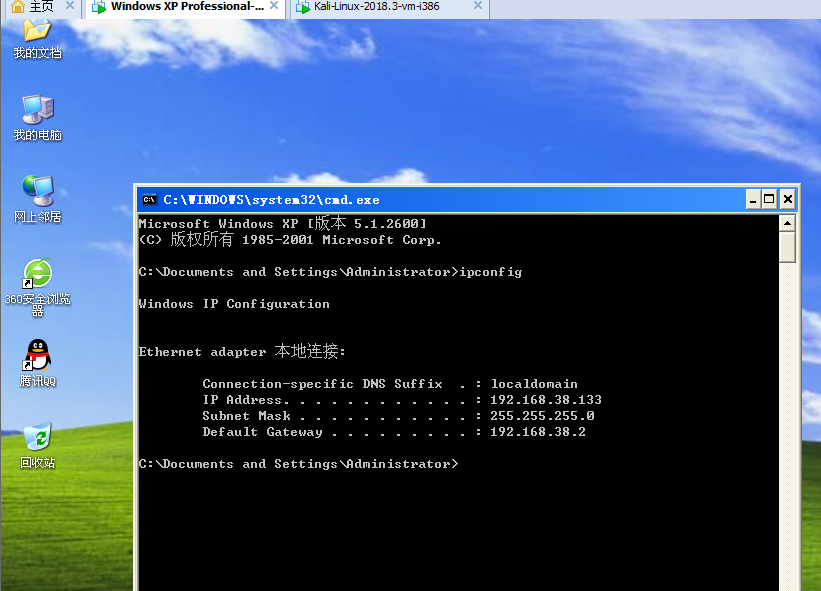Click the 1985-2001 Microsoft Corp copyright line

[x=290, y=240]
